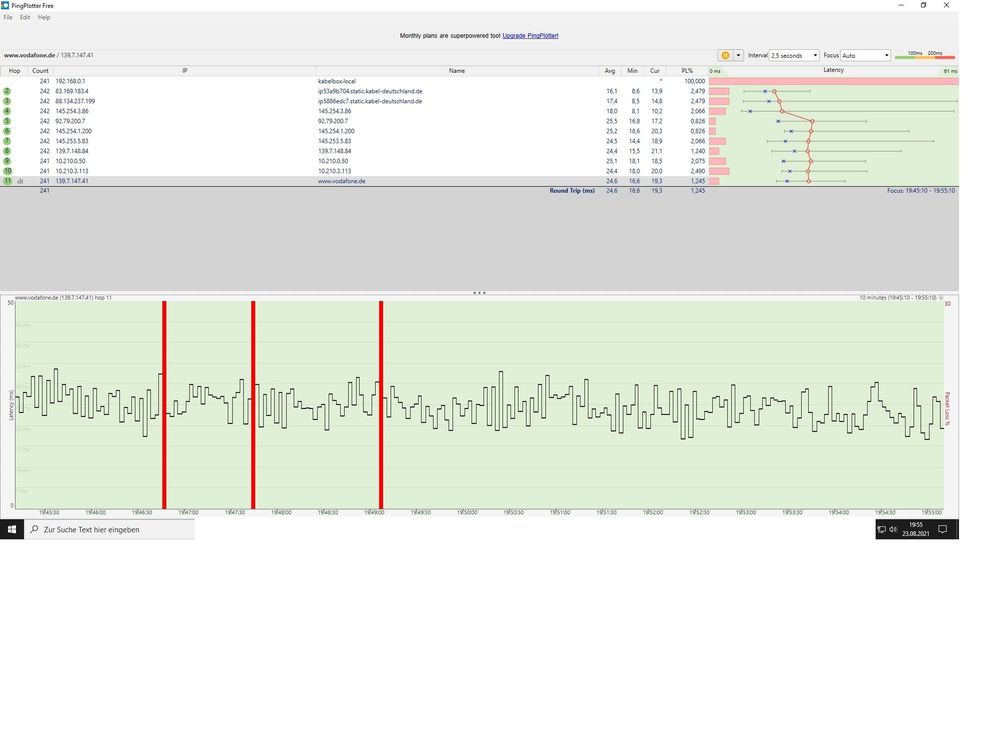Select hop 7 green circle icon

(x=7, y=141)
